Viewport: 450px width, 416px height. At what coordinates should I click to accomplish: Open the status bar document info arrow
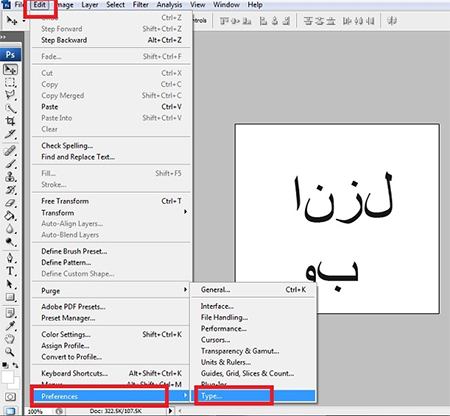(171, 411)
